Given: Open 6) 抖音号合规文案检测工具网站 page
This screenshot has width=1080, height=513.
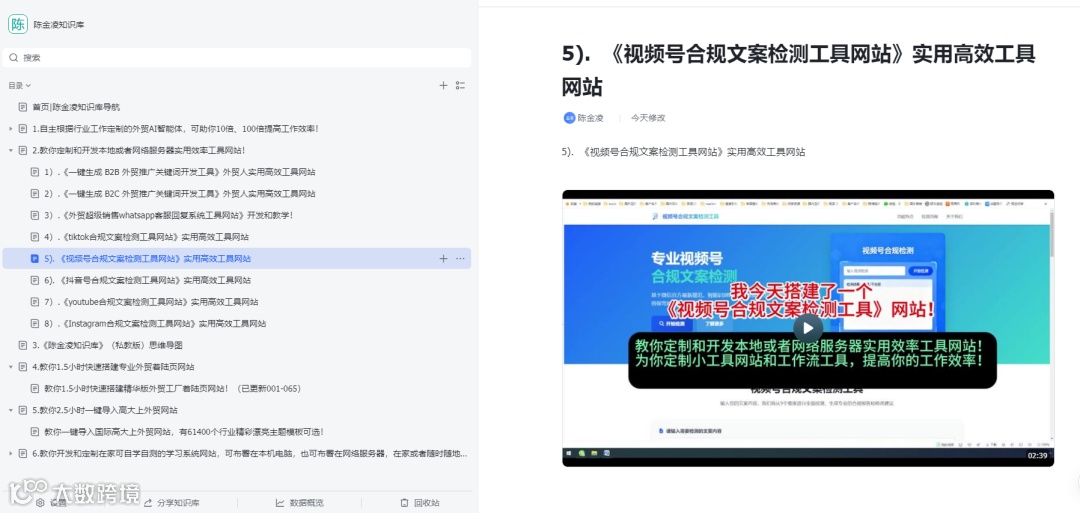Looking at the screenshot, I should pyautogui.click(x=147, y=280).
